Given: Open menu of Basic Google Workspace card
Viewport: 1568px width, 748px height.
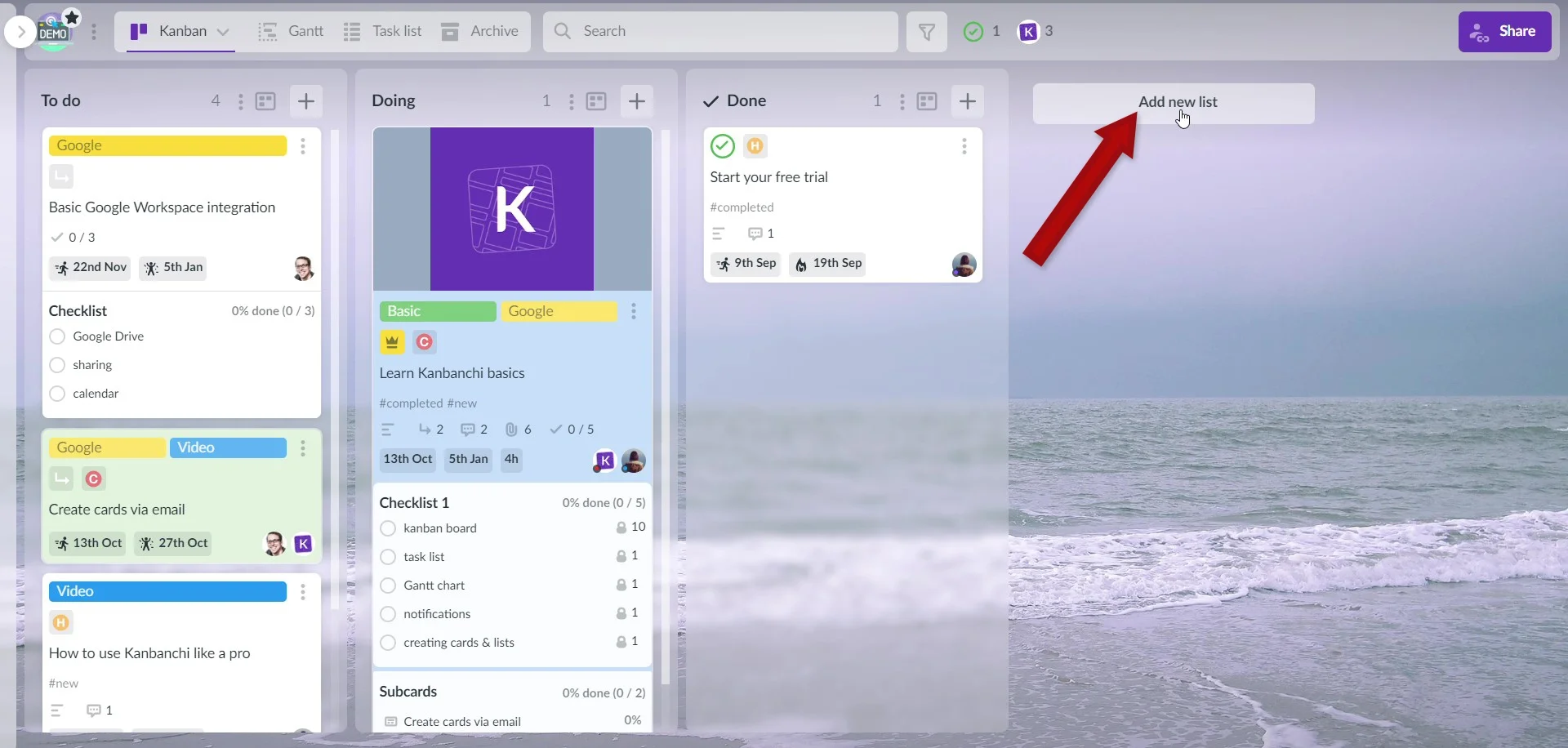Looking at the screenshot, I should (x=303, y=146).
